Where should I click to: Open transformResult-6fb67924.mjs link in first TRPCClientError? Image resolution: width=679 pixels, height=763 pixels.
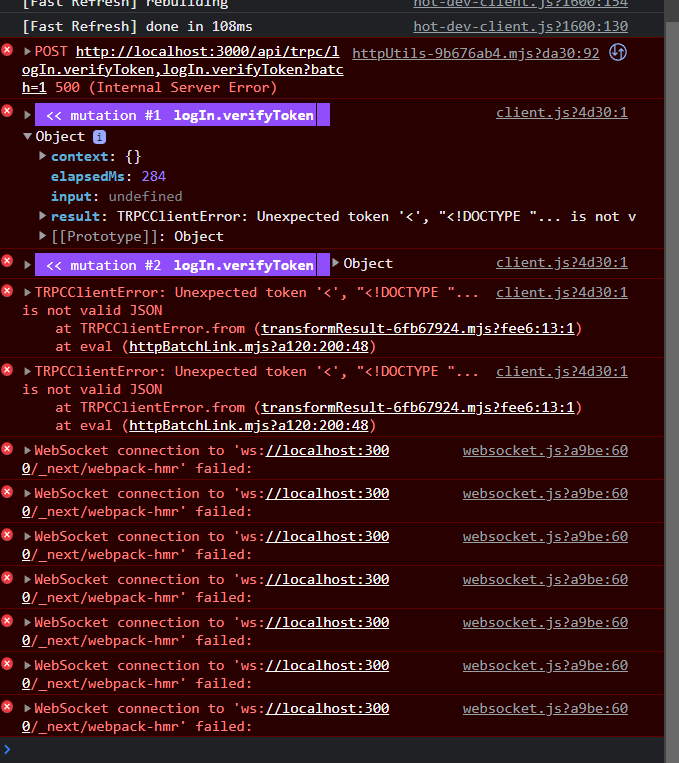pos(418,328)
